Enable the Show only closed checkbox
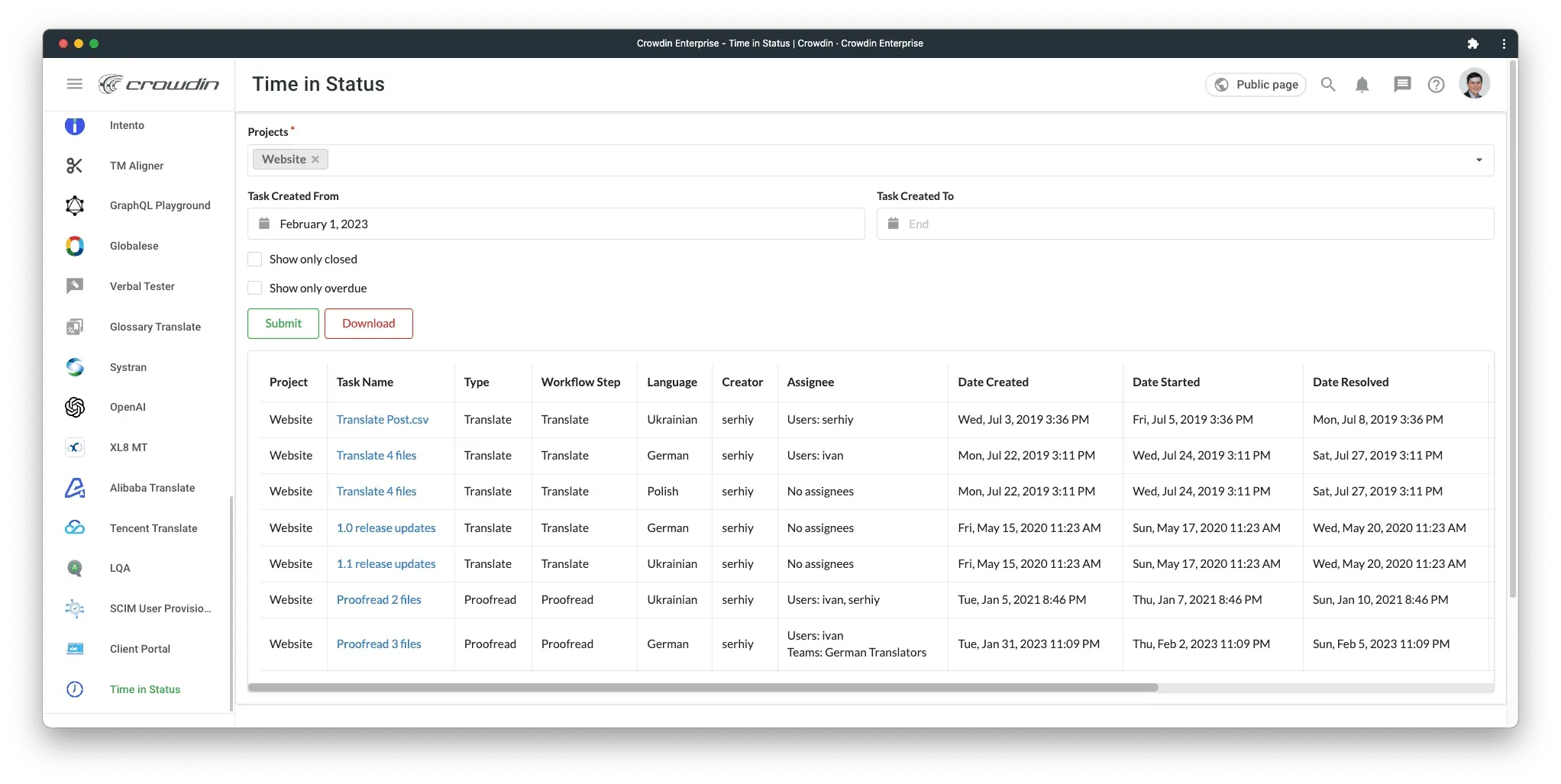This screenshot has width=1561, height=784. point(255,260)
